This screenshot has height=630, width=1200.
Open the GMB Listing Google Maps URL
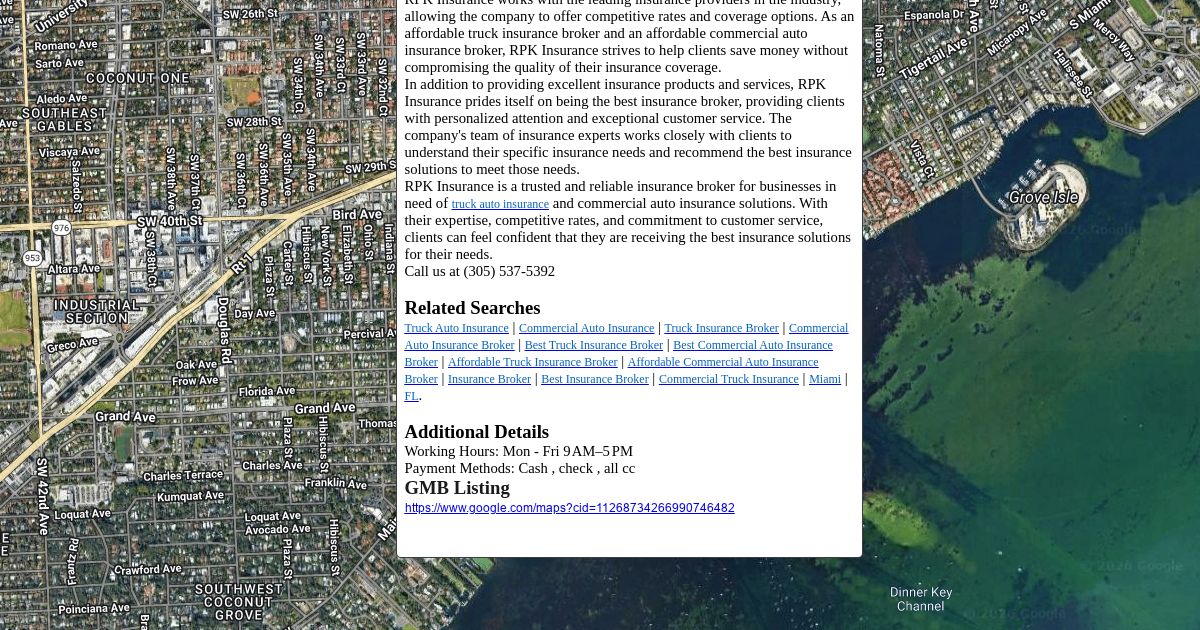click(569, 508)
